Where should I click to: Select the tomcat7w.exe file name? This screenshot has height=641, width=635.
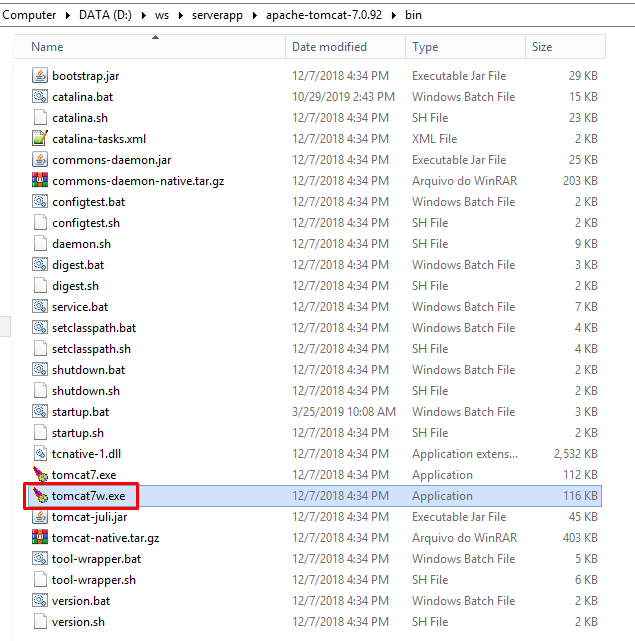click(x=88, y=496)
